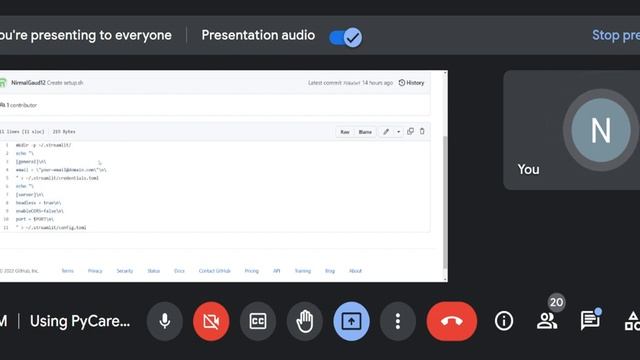Click the Security footer link
Image resolution: width=640 pixels, height=360 pixels.
pos(124,271)
